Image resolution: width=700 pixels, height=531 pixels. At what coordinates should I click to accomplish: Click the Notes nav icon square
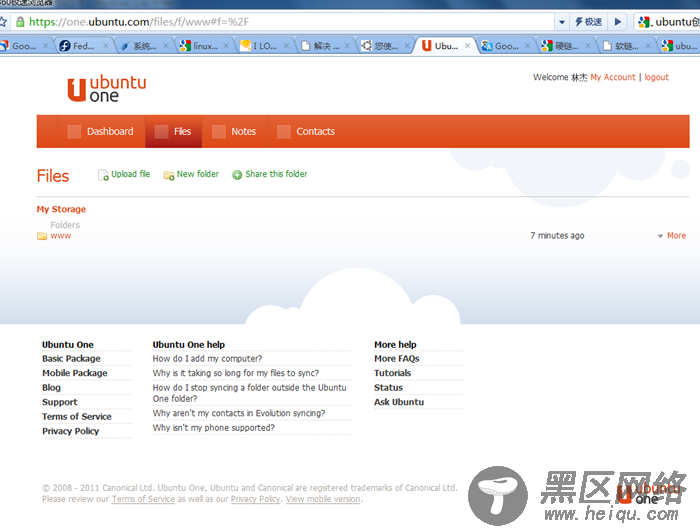[x=218, y=132]
